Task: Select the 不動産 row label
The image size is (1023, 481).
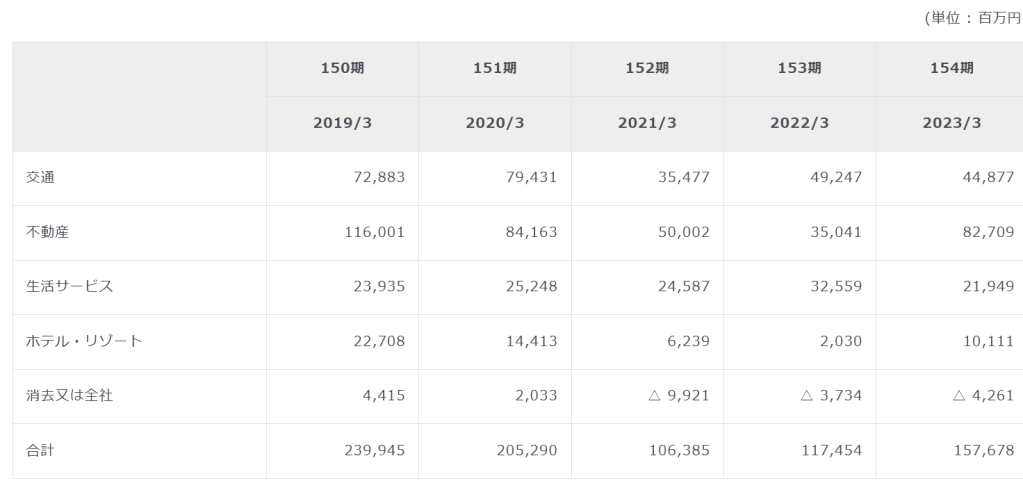Action: [47, 232]
